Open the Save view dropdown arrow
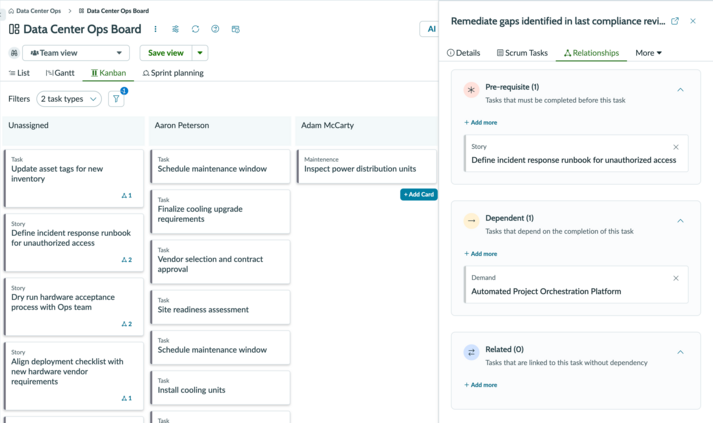 pyautogui.click(x=200, y=53)
